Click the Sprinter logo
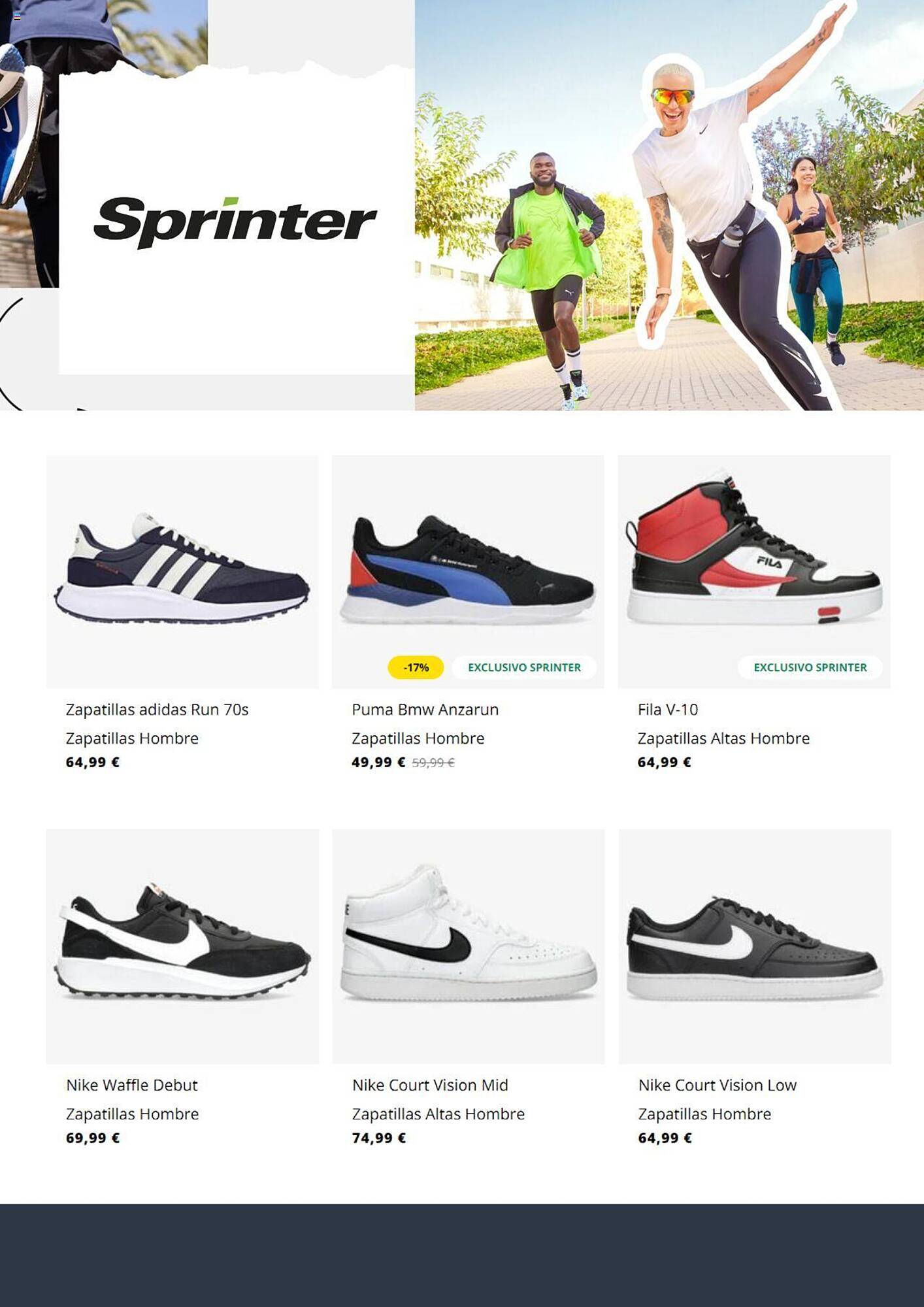Viewport: 924px width, 1307px height. (x=235, y=222)
